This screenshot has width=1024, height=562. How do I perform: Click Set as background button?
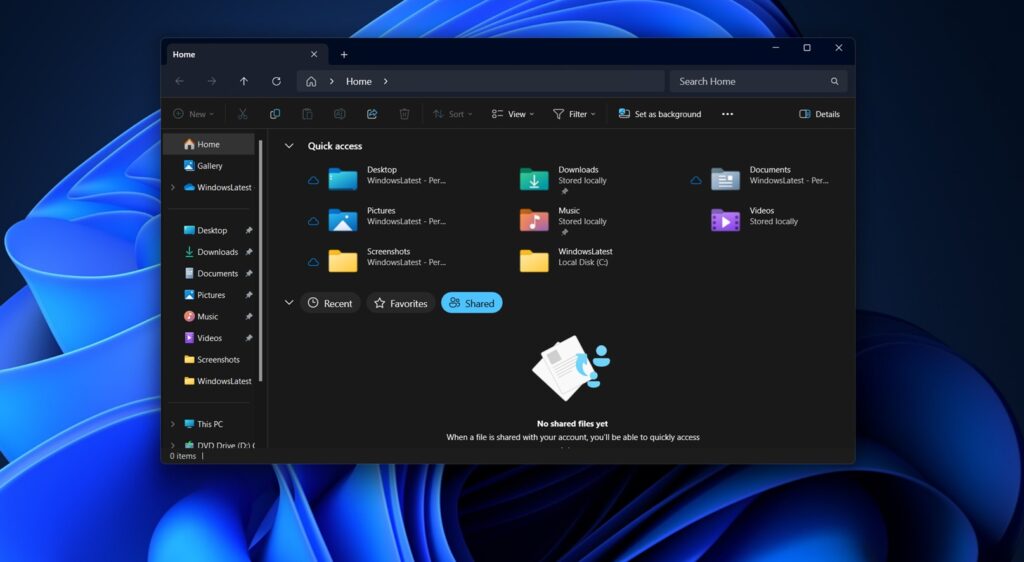[x=660, y=114]
